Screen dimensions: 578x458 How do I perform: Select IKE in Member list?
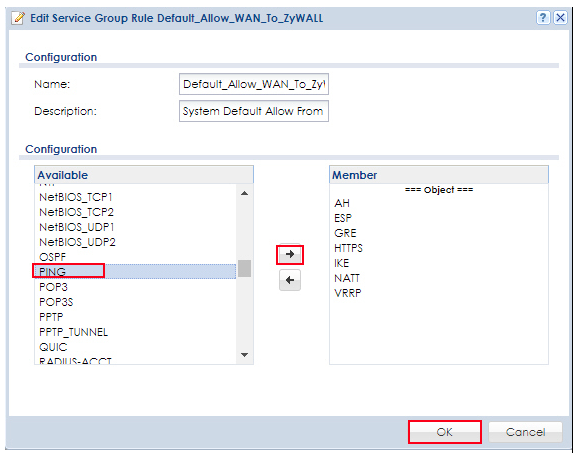point(439,263)
